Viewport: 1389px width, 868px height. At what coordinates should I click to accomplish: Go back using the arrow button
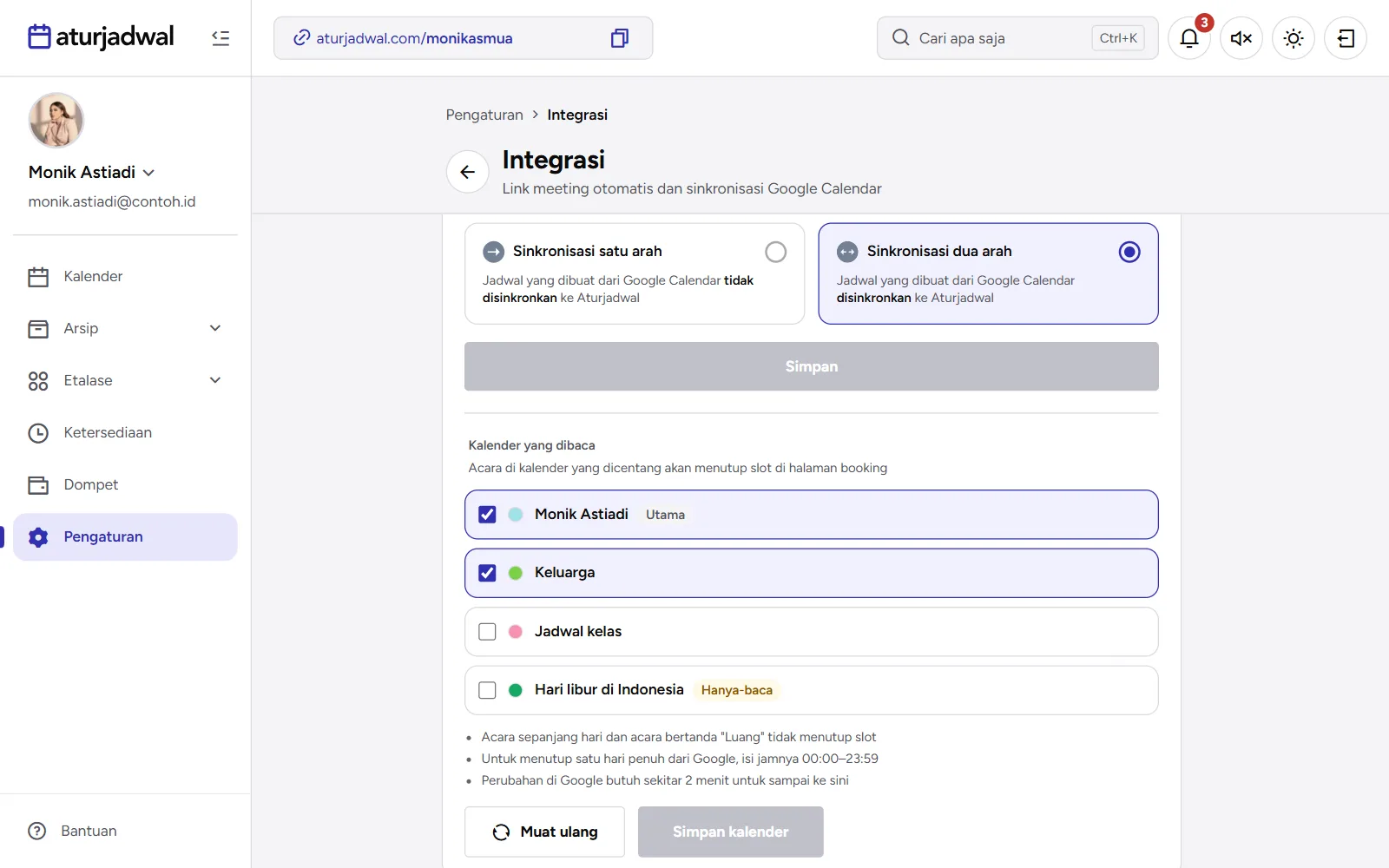[x=468, y=172]
